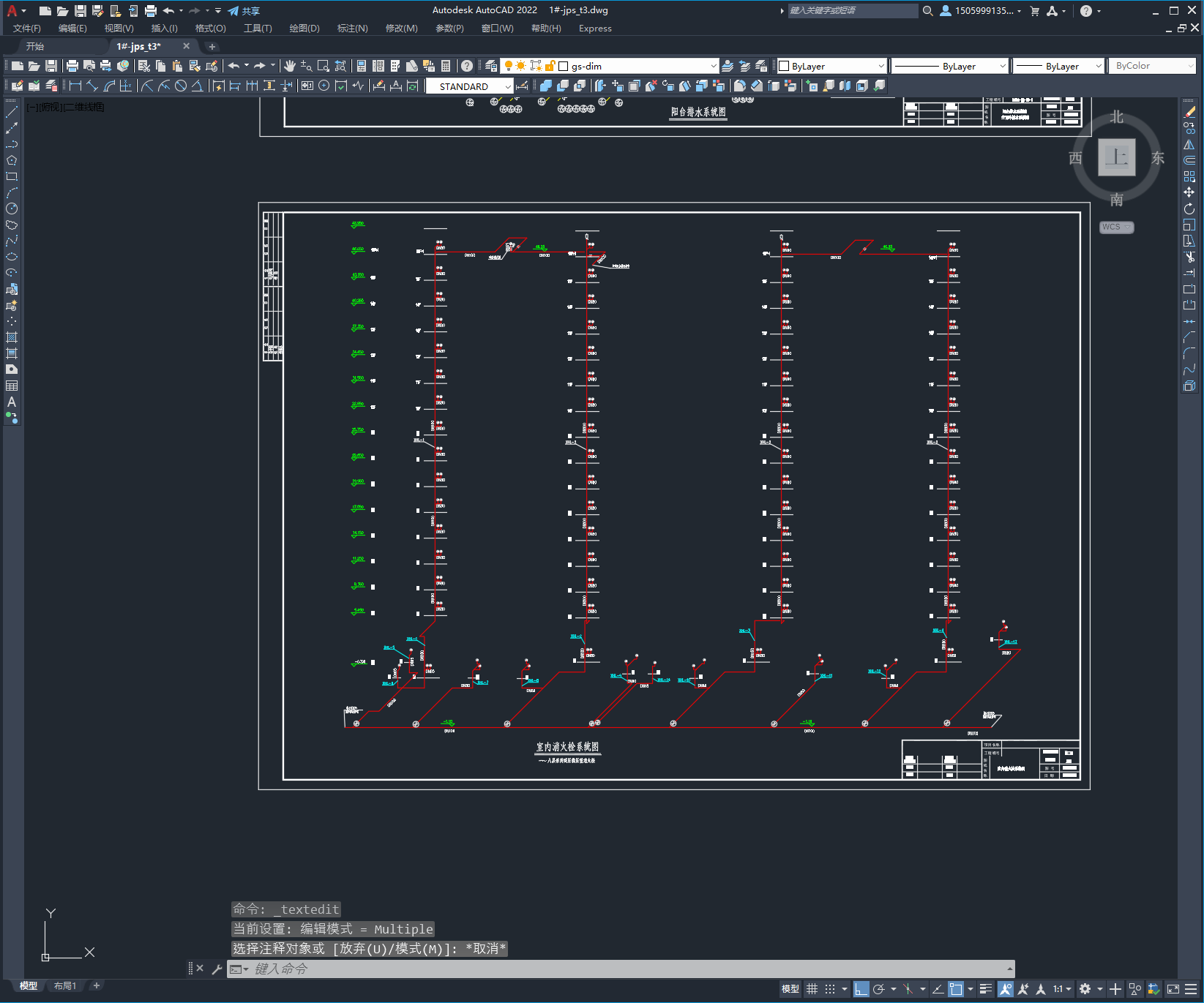Click the Plot printer icon
Viewport: 1204px width, 1003px height.
[x=72, y=66]
